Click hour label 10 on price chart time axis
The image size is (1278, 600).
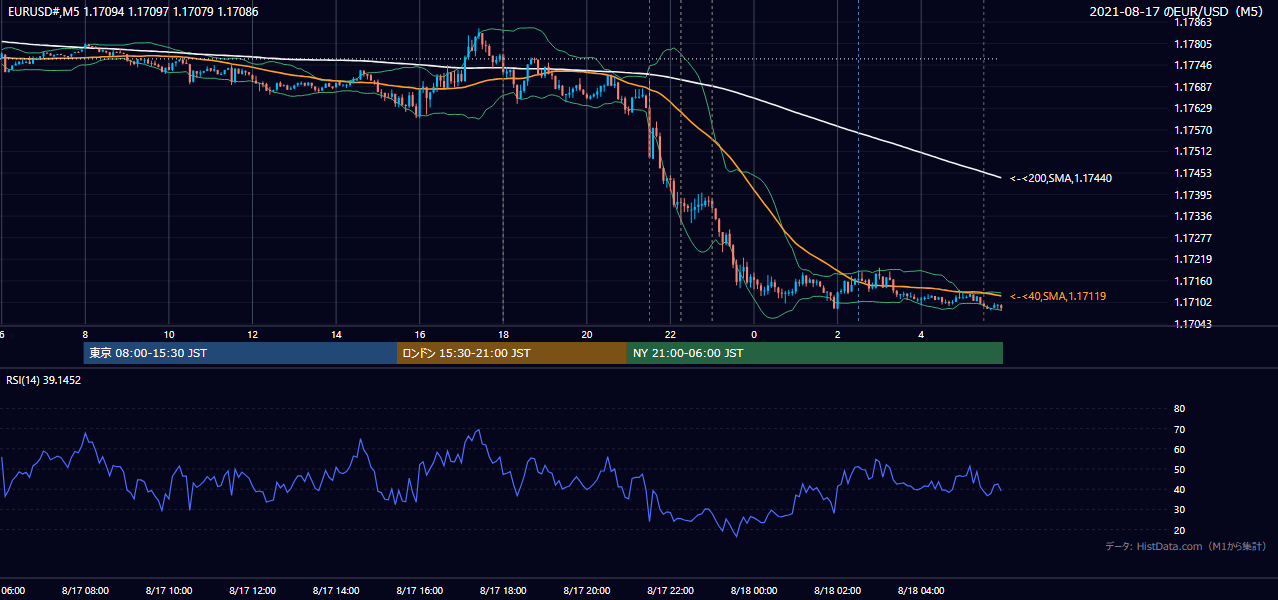(169, 334)
